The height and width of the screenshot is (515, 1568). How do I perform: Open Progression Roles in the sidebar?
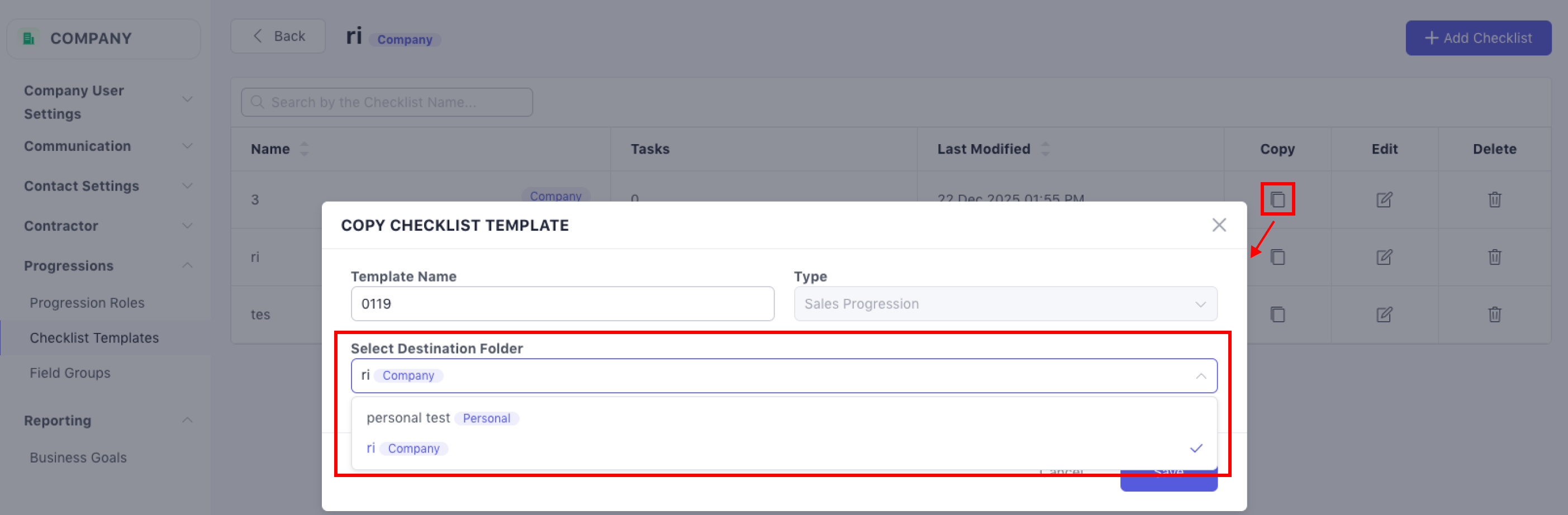click(87, 303)
